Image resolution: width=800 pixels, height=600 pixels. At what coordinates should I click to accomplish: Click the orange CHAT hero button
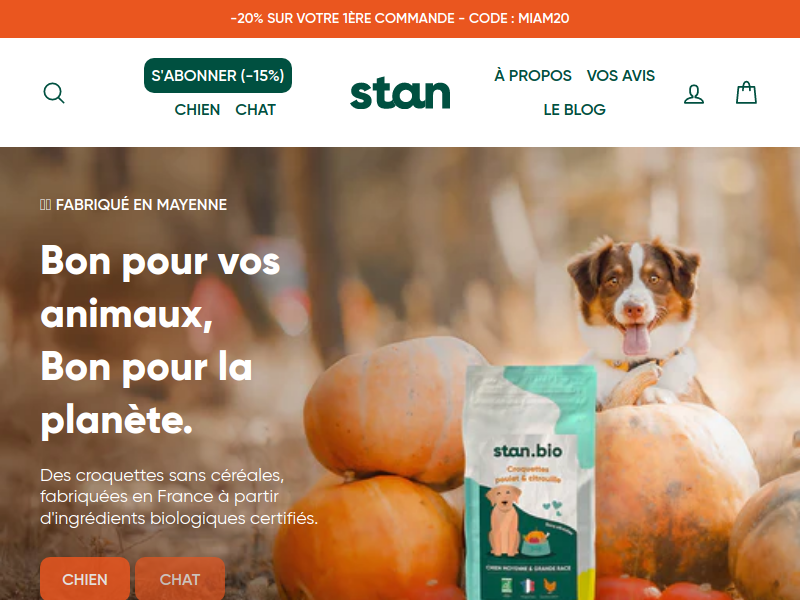[x=180, y=579]
